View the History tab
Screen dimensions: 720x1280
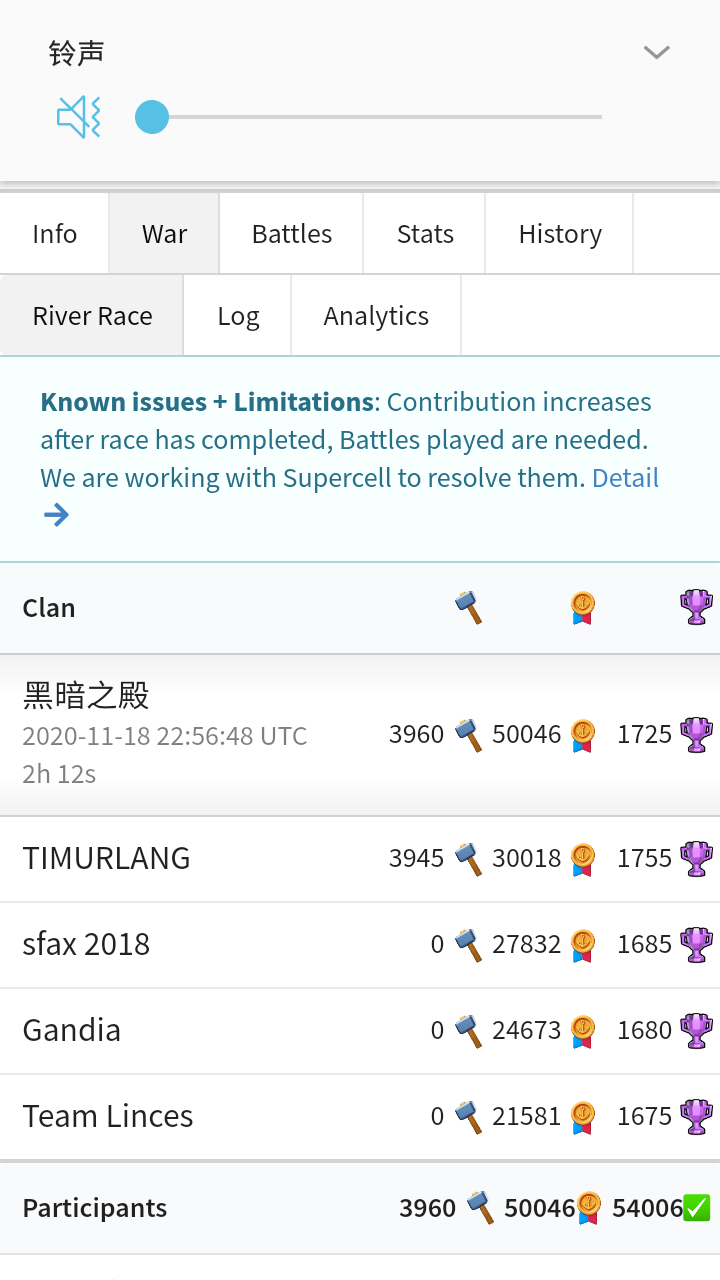(560, 234)
